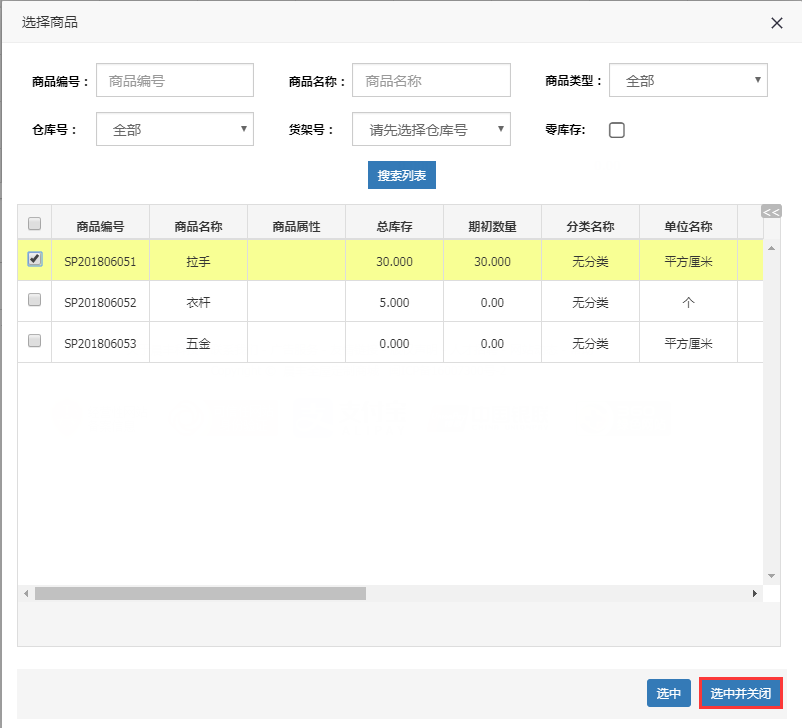The height and width of the screenshot is (728, 802).
Task: Click into the 商品名称 text field
Action: pyautogui.click(x=431, y=80)
